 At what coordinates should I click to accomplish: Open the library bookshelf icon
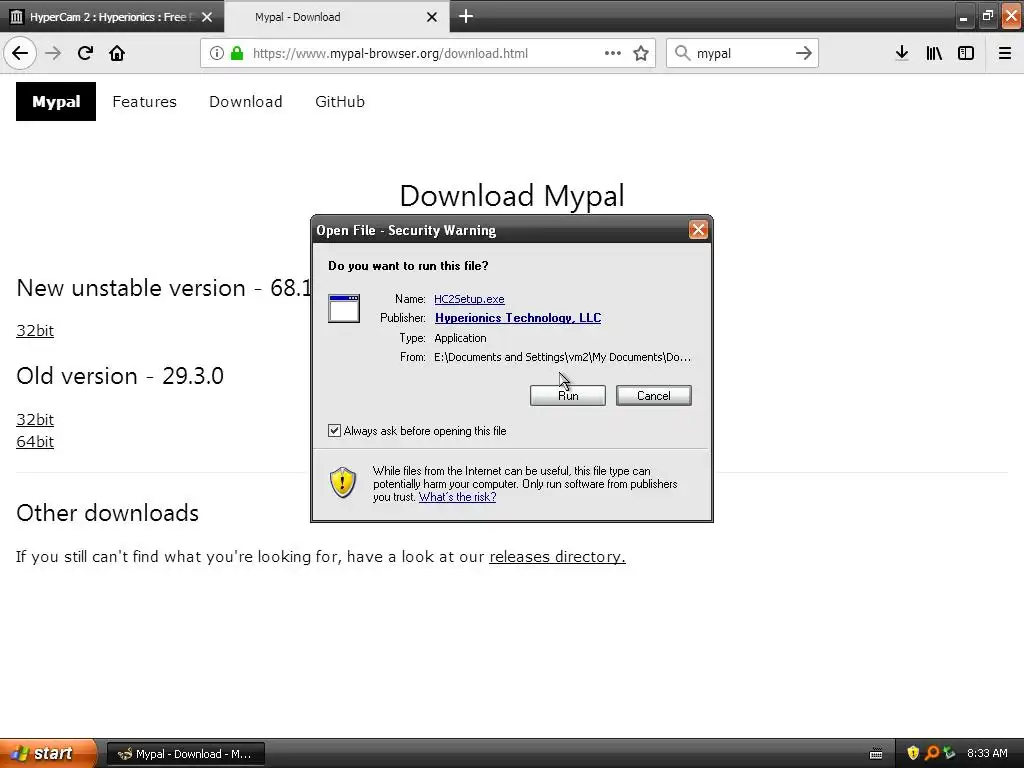(x=934, y=53)
